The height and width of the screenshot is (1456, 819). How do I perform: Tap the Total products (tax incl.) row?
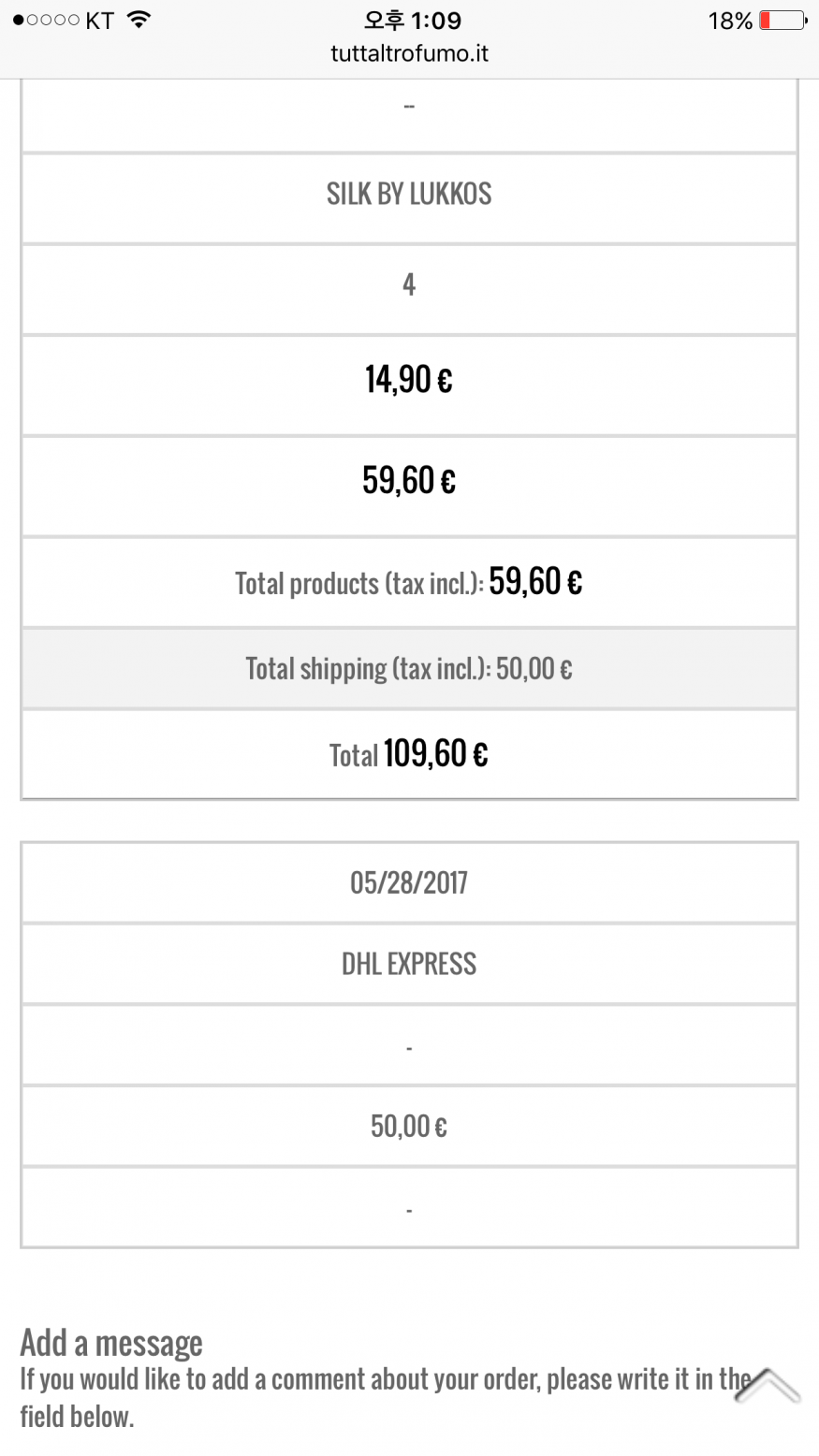(409, 582)
